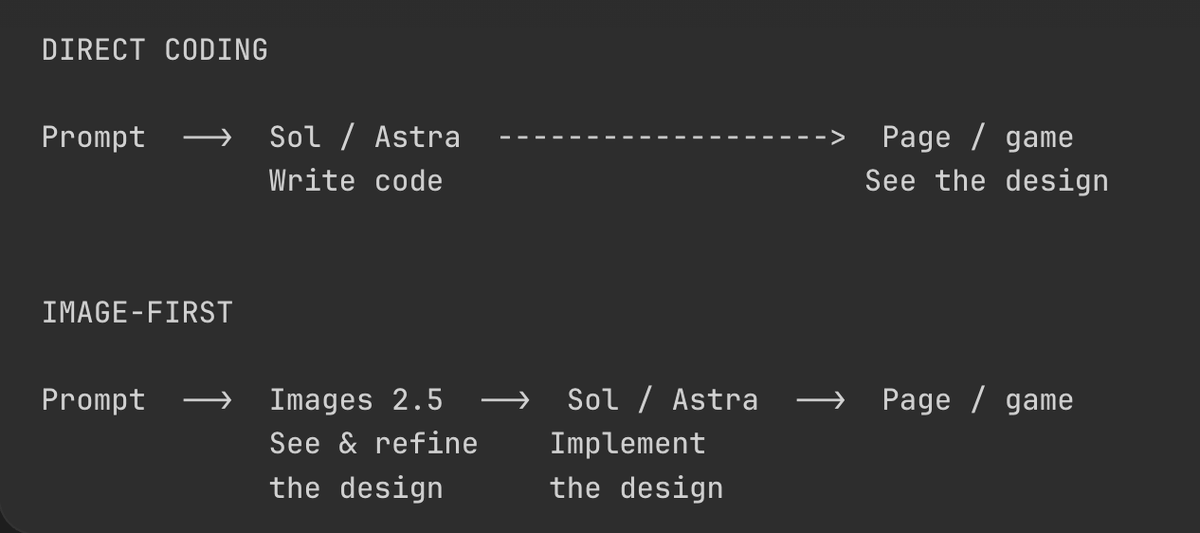The height and width of the screenshot is (533, 1200).
Task: Click the Implement text
Action: point(628,444)
